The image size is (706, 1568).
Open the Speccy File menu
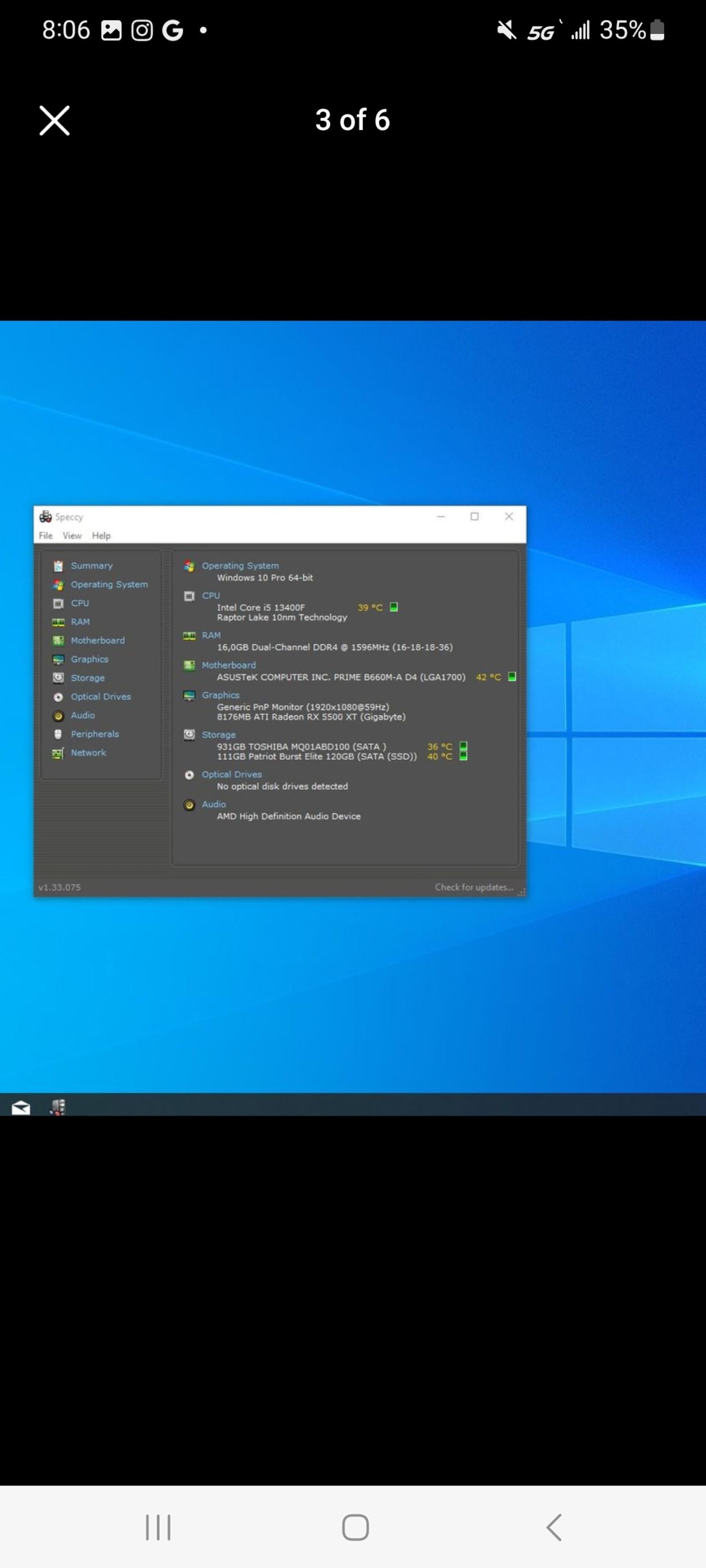46,536
